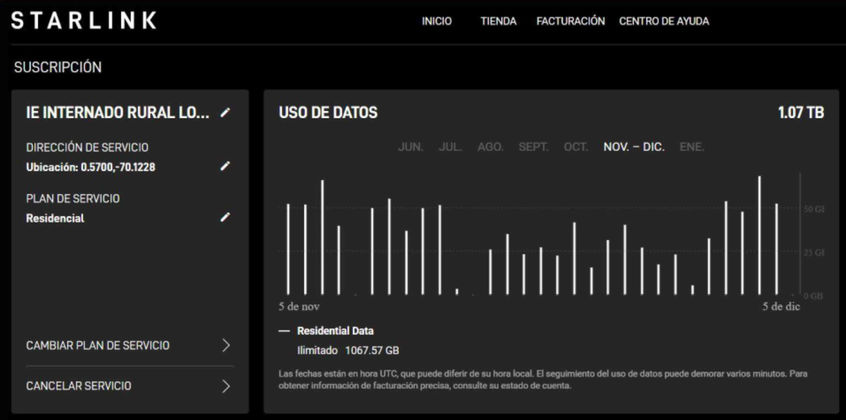Select the OCT. month tab
The height and width of the screenshot is (420, 846).
click(576, 147)
